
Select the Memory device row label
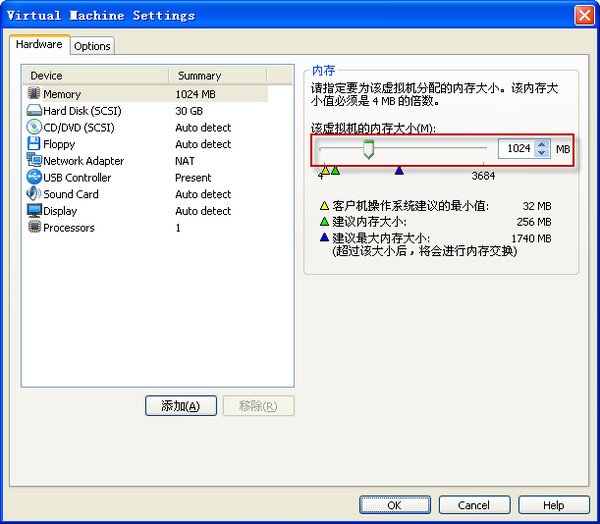[x=62, y=94]
